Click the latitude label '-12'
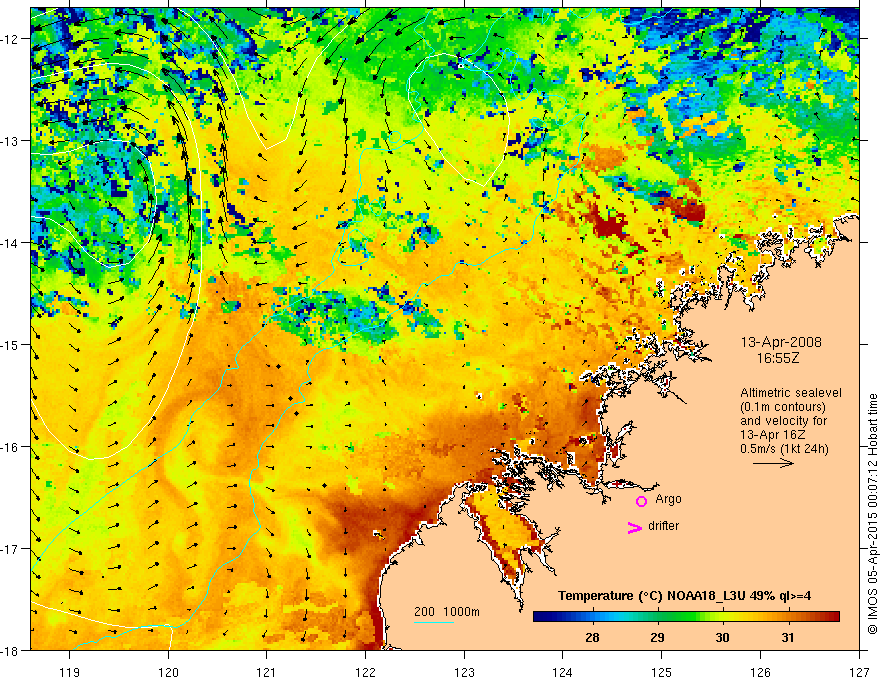This screenshot has width=880, height=680. (11, 39)
